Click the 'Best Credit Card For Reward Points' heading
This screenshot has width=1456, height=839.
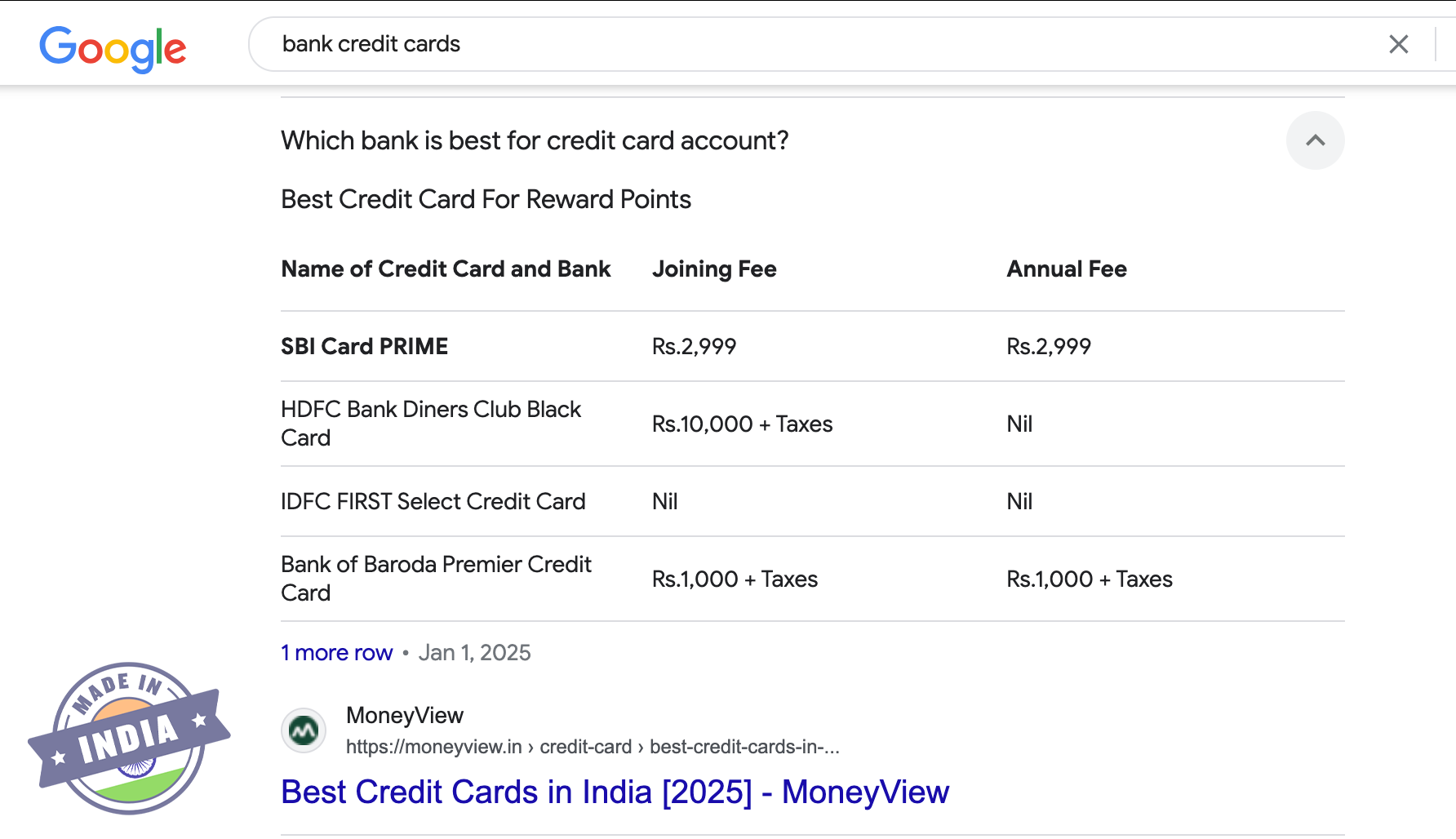click(x=486, y=199)
